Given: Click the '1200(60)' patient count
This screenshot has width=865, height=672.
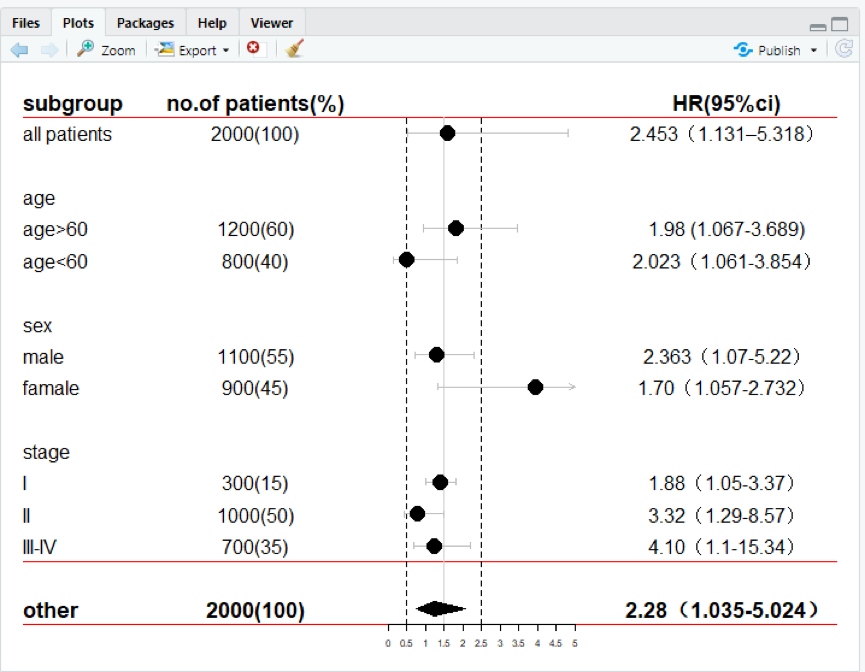Looking at the screenshot, I should [255, 229].
